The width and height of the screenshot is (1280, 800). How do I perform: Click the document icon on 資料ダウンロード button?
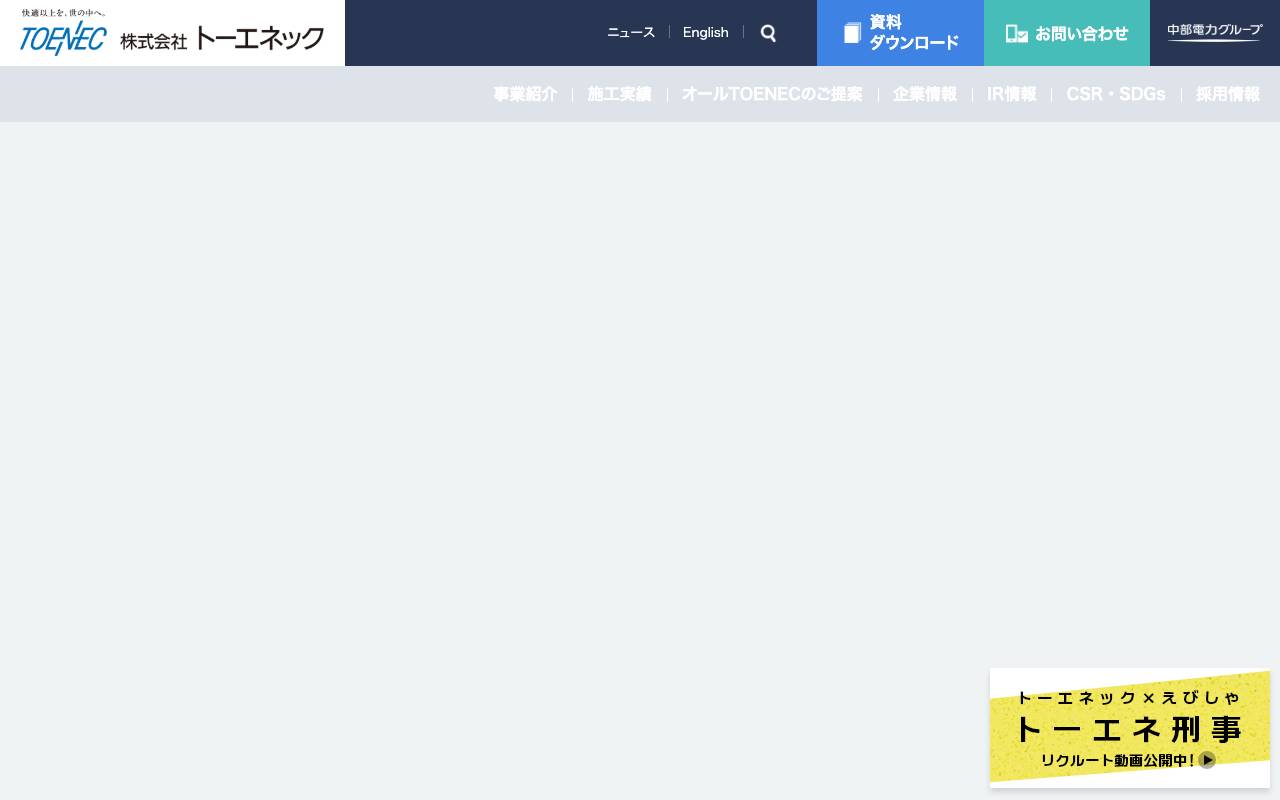(852, 32)
